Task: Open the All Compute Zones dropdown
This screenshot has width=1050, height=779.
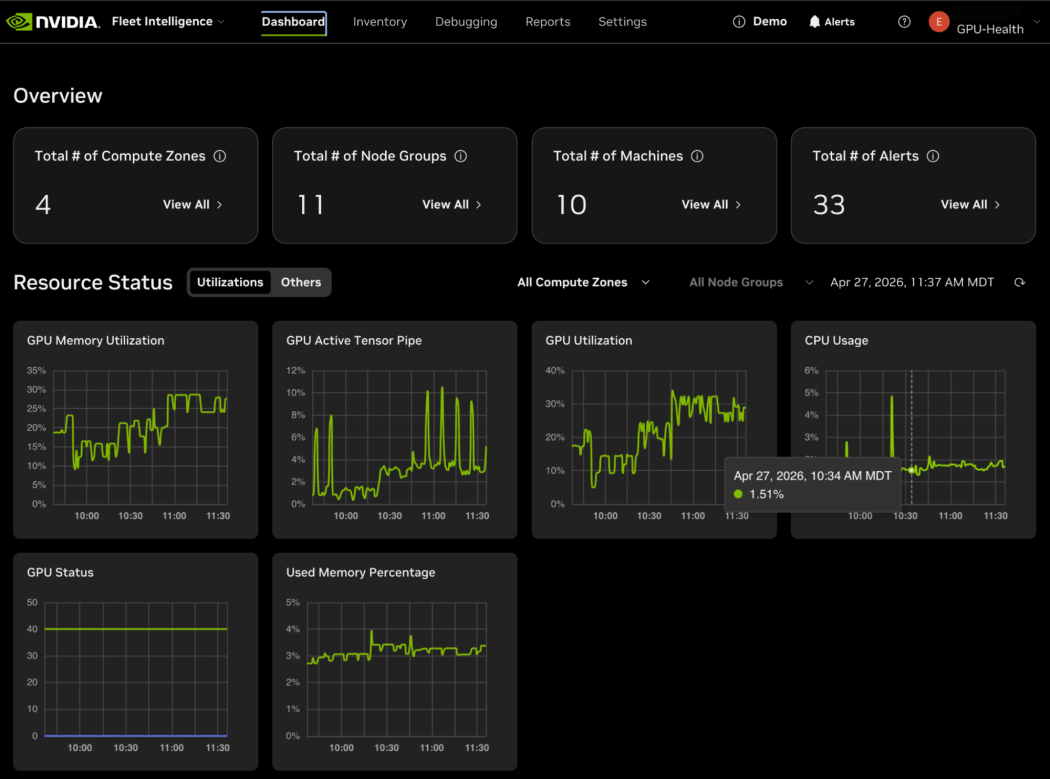Action: point(583,283)
